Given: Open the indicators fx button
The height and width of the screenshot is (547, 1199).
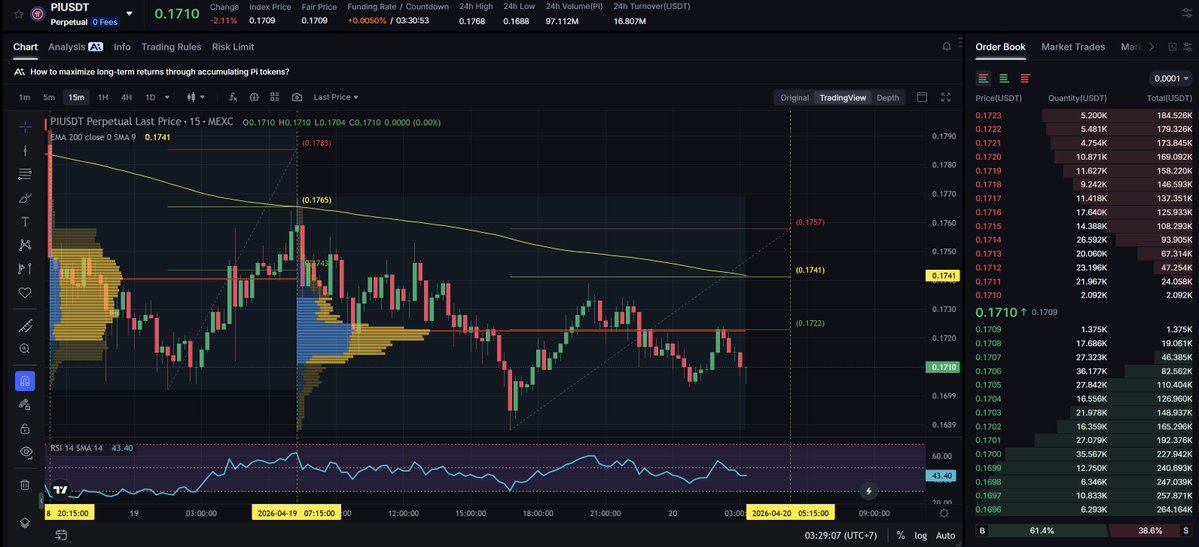Looking at the screenshot, I should (233, 97).
